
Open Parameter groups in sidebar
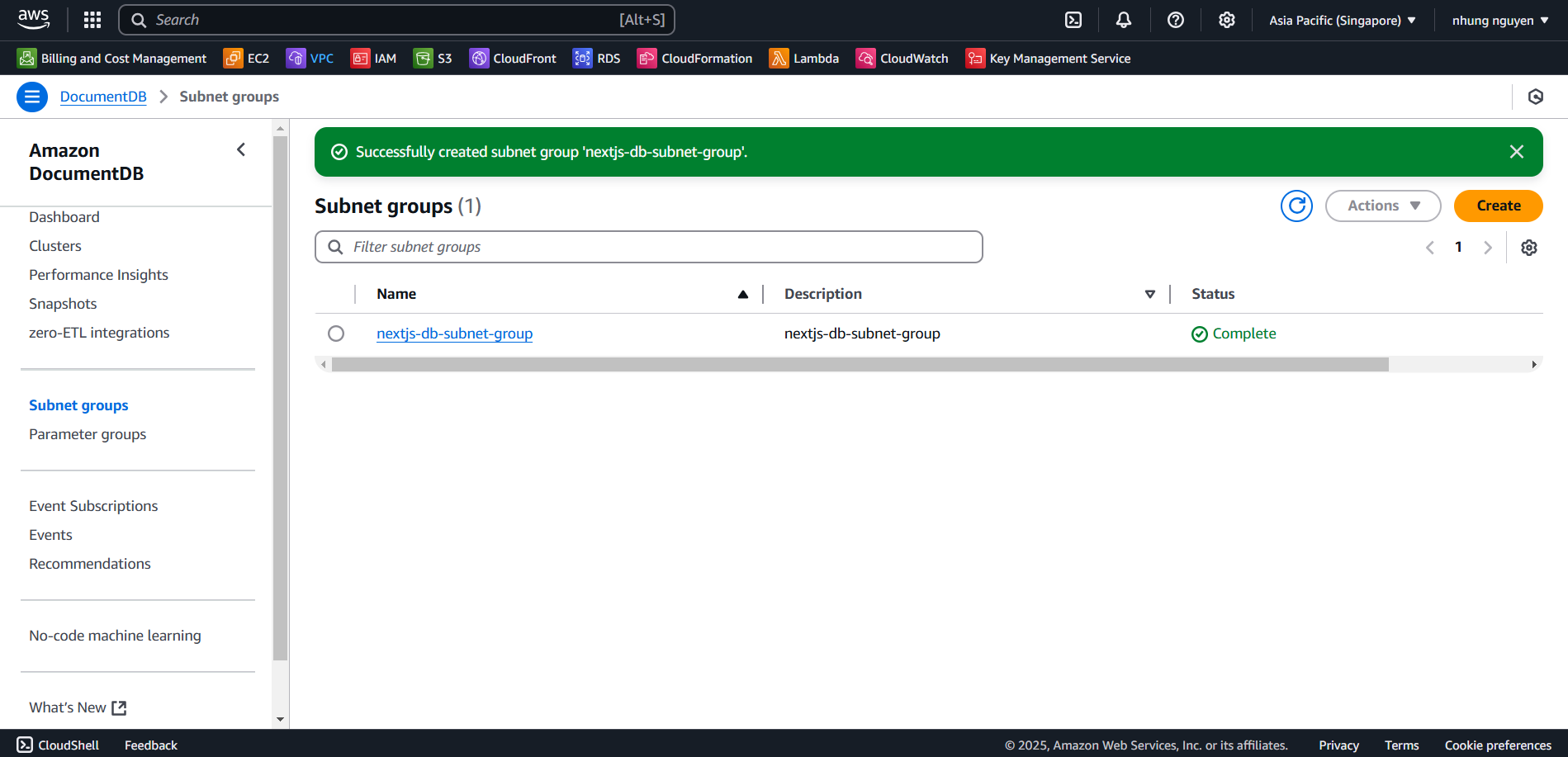(x=88, y=434)
